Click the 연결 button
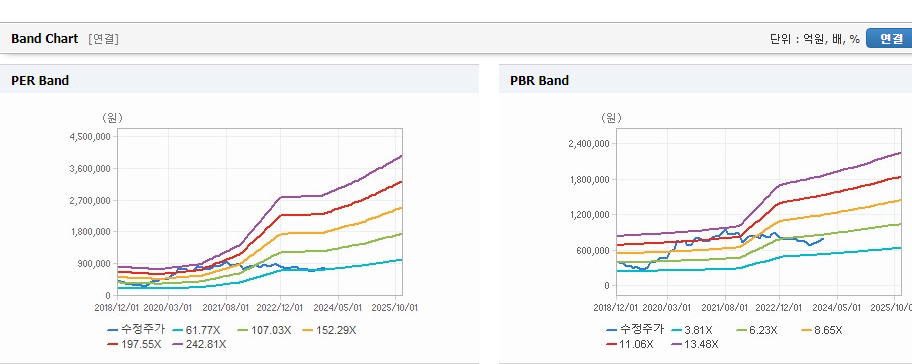The width and height of the screenshot is (912, 364). 889,38
